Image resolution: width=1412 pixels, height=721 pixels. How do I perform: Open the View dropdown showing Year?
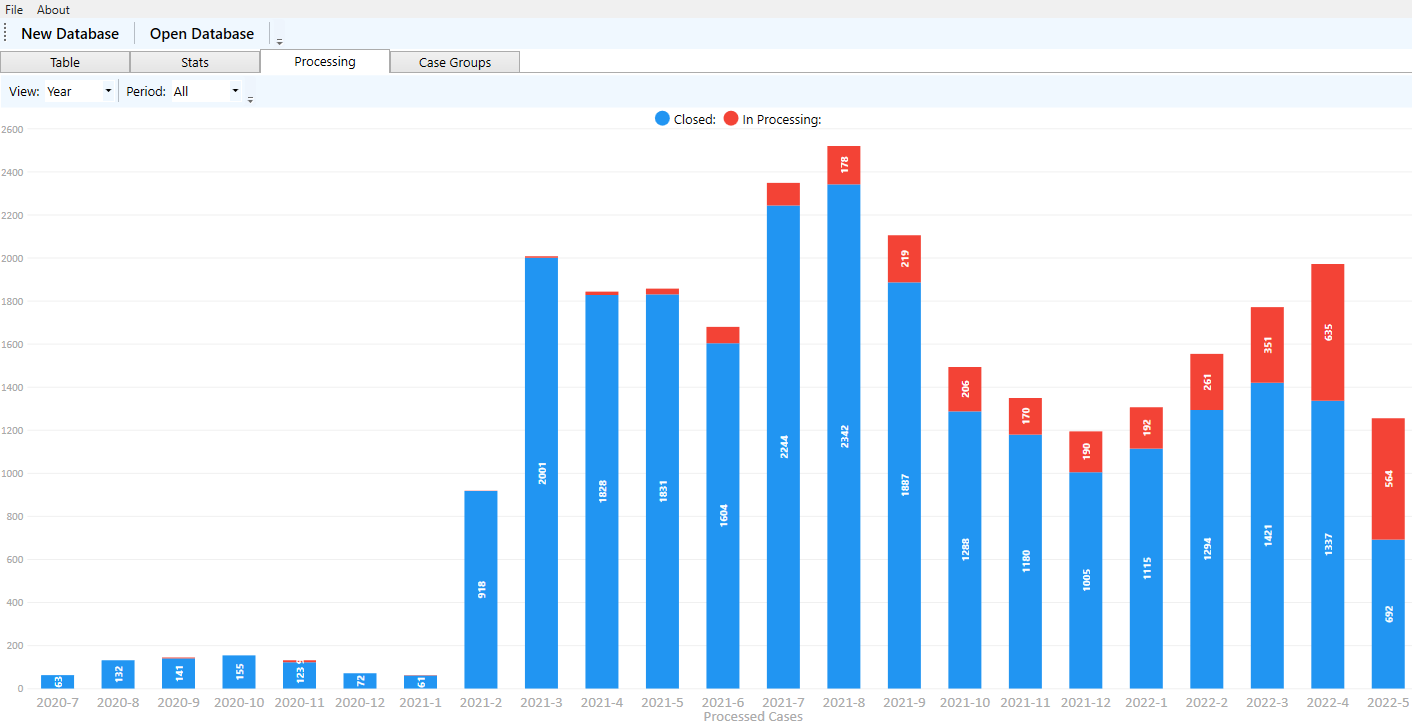(x=80, y=91)
